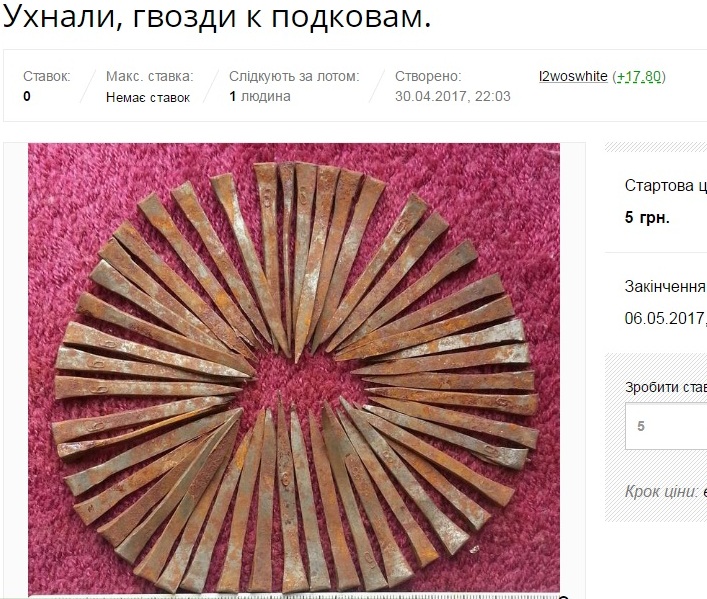Screen dimensions: 707x599
Task: Click the "Зробити ставку" bid label
Action: 666,387
